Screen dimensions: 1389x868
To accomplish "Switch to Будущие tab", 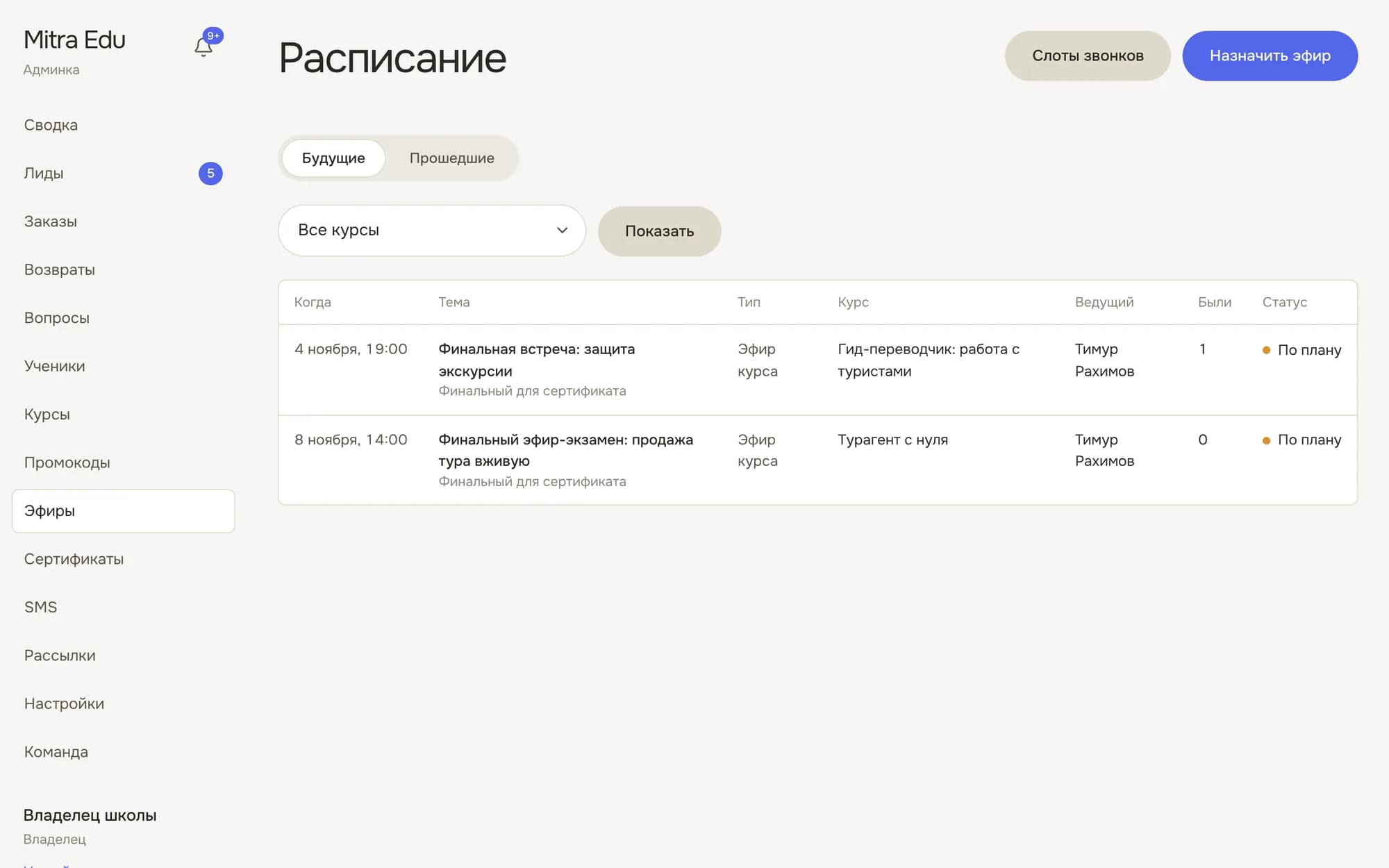I will tap(333, 158).
